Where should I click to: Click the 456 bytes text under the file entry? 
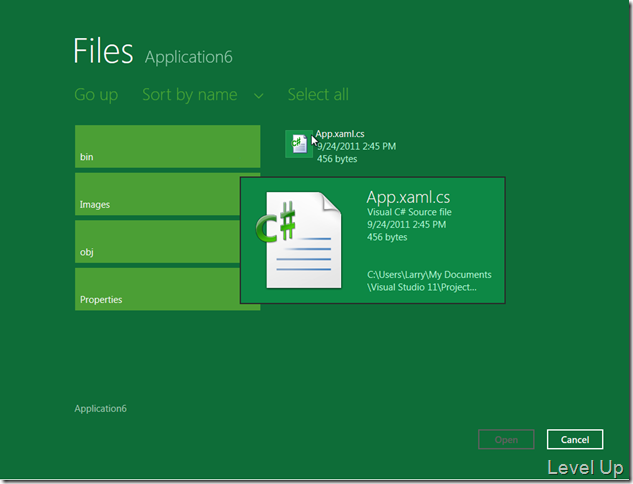point(337,159)
